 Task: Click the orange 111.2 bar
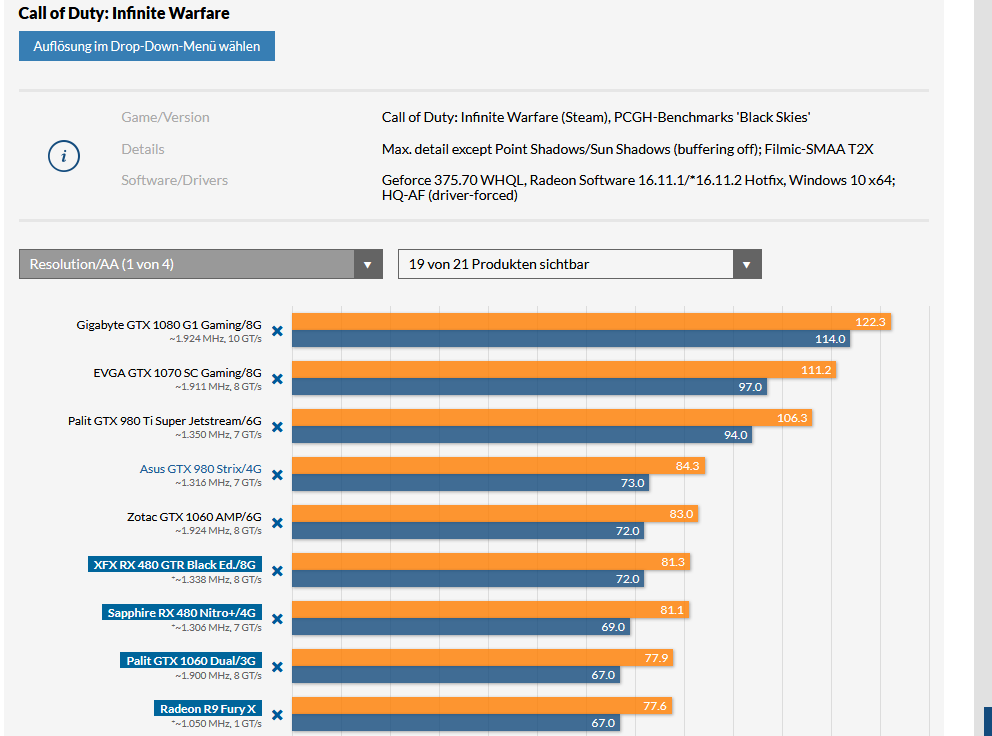564,370
